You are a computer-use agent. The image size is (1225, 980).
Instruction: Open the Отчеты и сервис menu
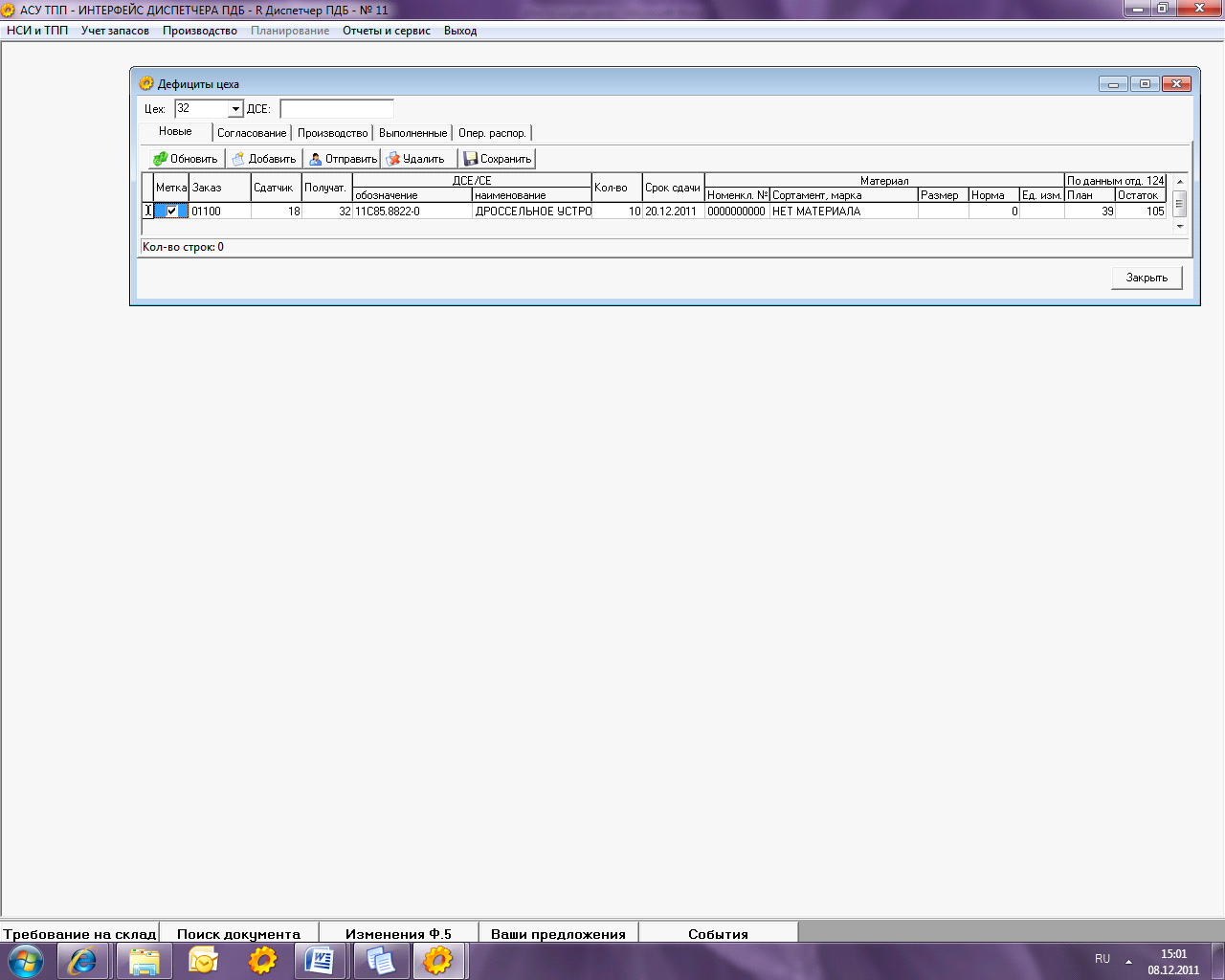[387, 31]
